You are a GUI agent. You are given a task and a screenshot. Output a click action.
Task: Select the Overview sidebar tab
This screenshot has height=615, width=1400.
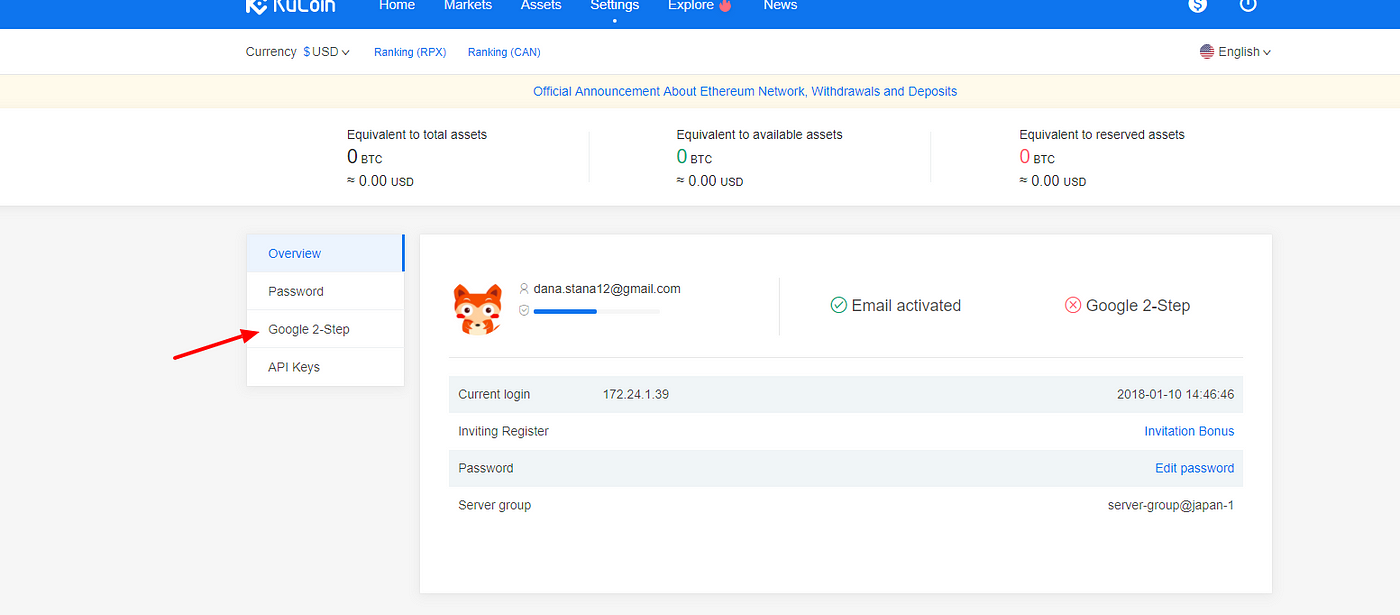pos(325,253)
